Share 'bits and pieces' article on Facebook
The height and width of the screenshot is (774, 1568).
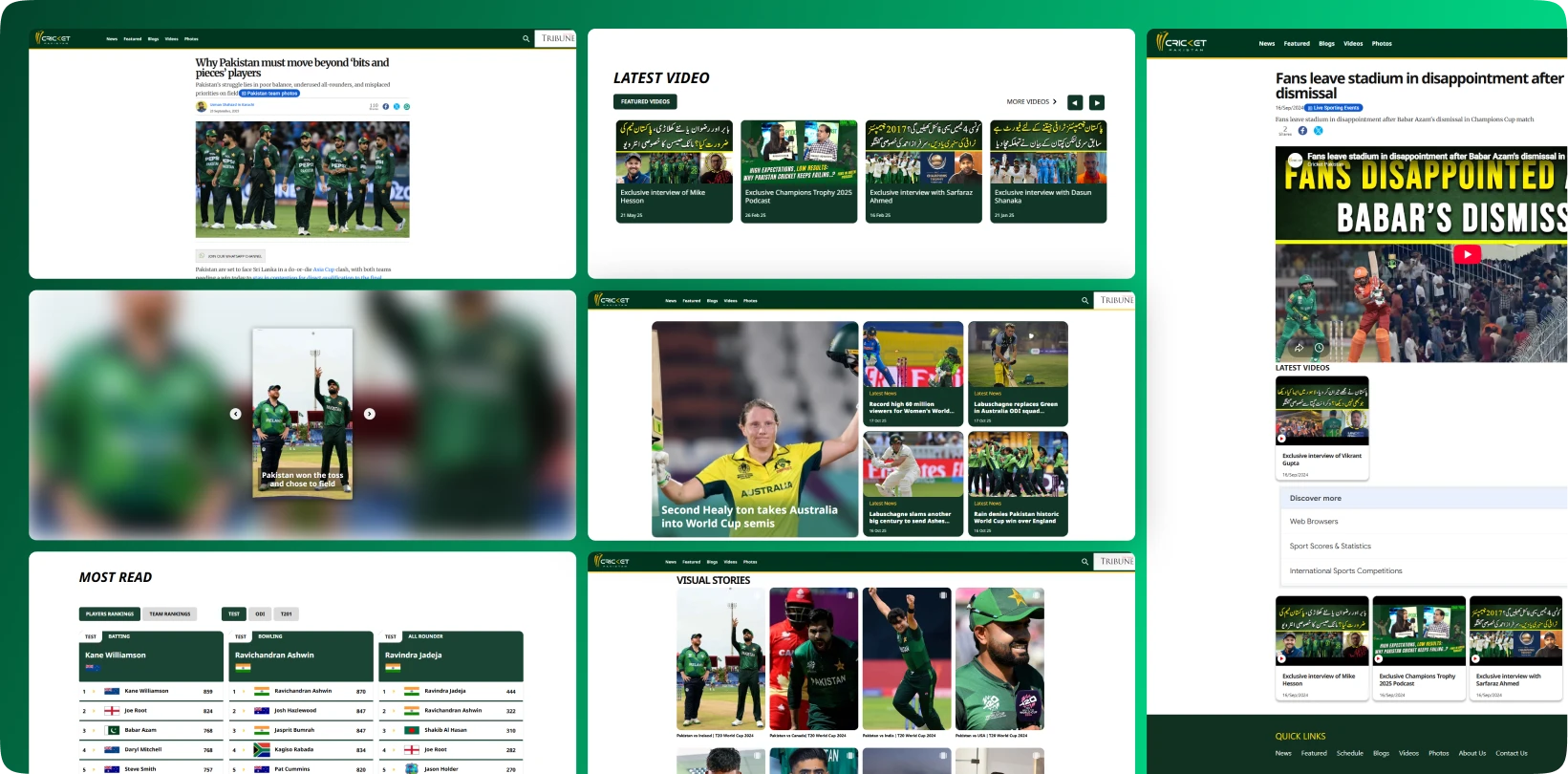(x=386, y=106)
